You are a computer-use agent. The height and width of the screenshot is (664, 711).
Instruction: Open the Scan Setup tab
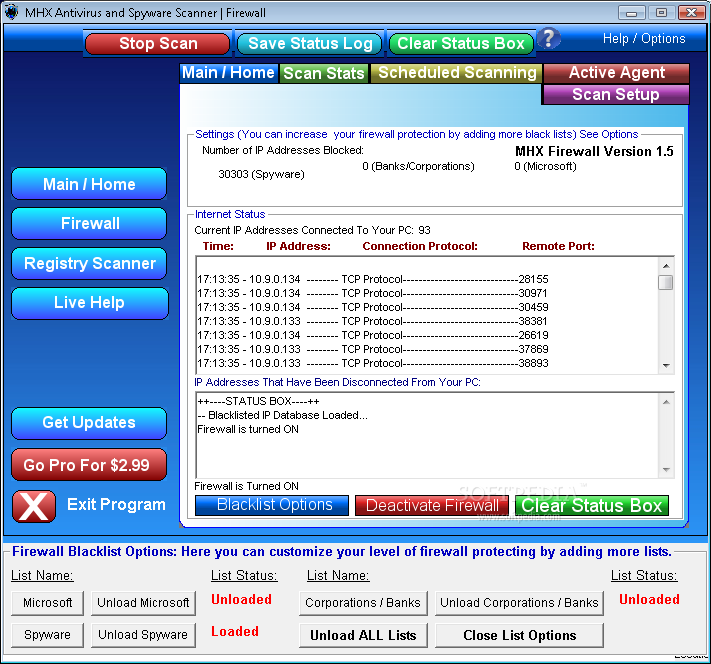(615, 94)
